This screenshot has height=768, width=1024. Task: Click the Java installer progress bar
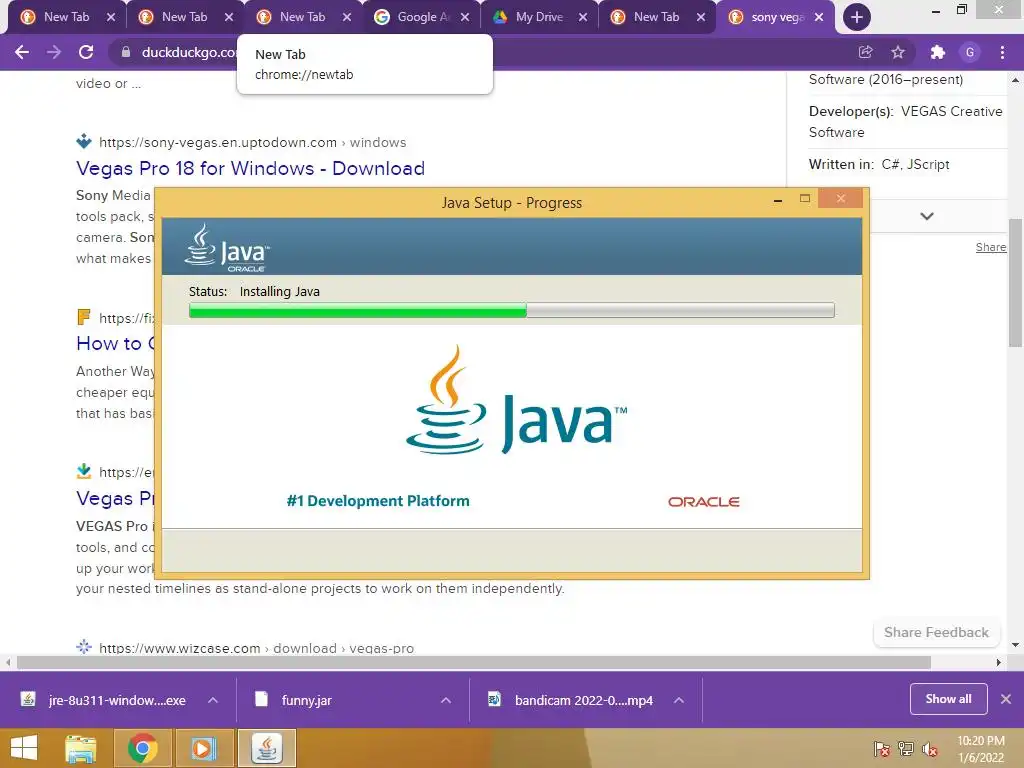pos(511,310)
